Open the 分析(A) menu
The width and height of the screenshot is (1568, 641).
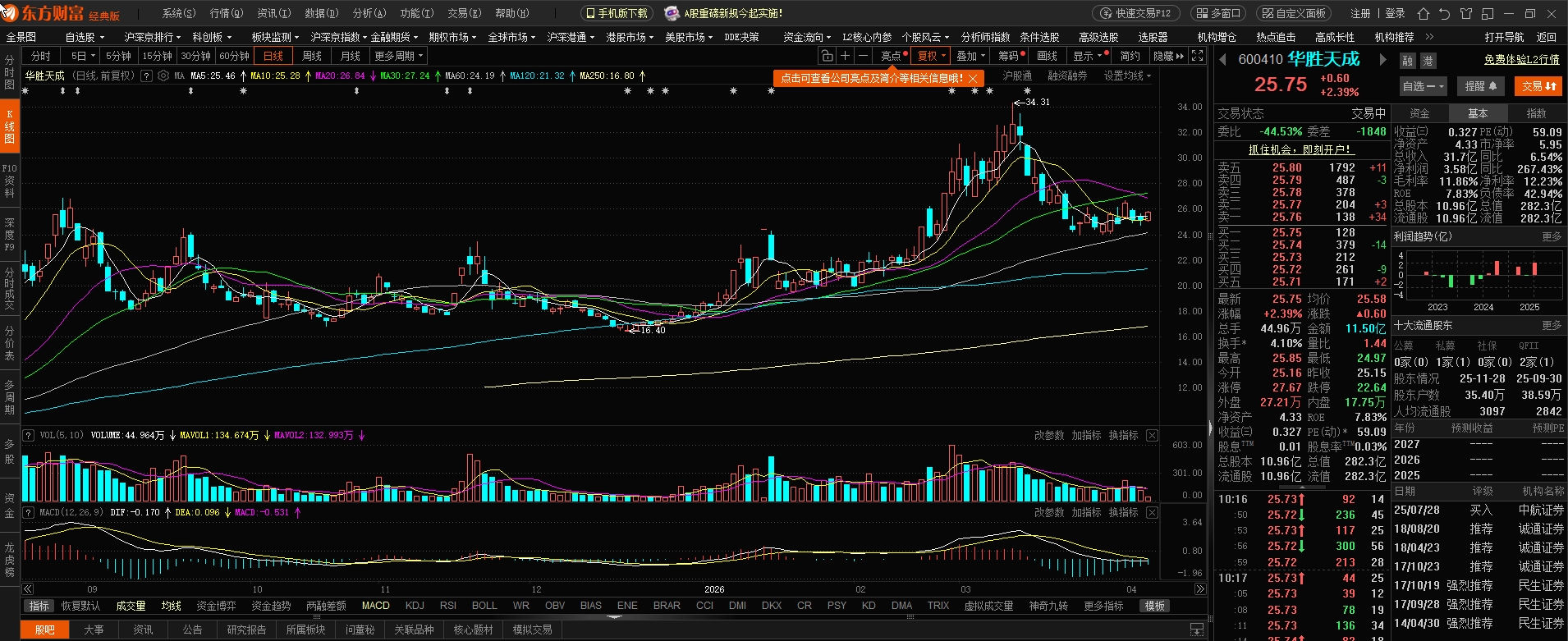pos(369,13)
